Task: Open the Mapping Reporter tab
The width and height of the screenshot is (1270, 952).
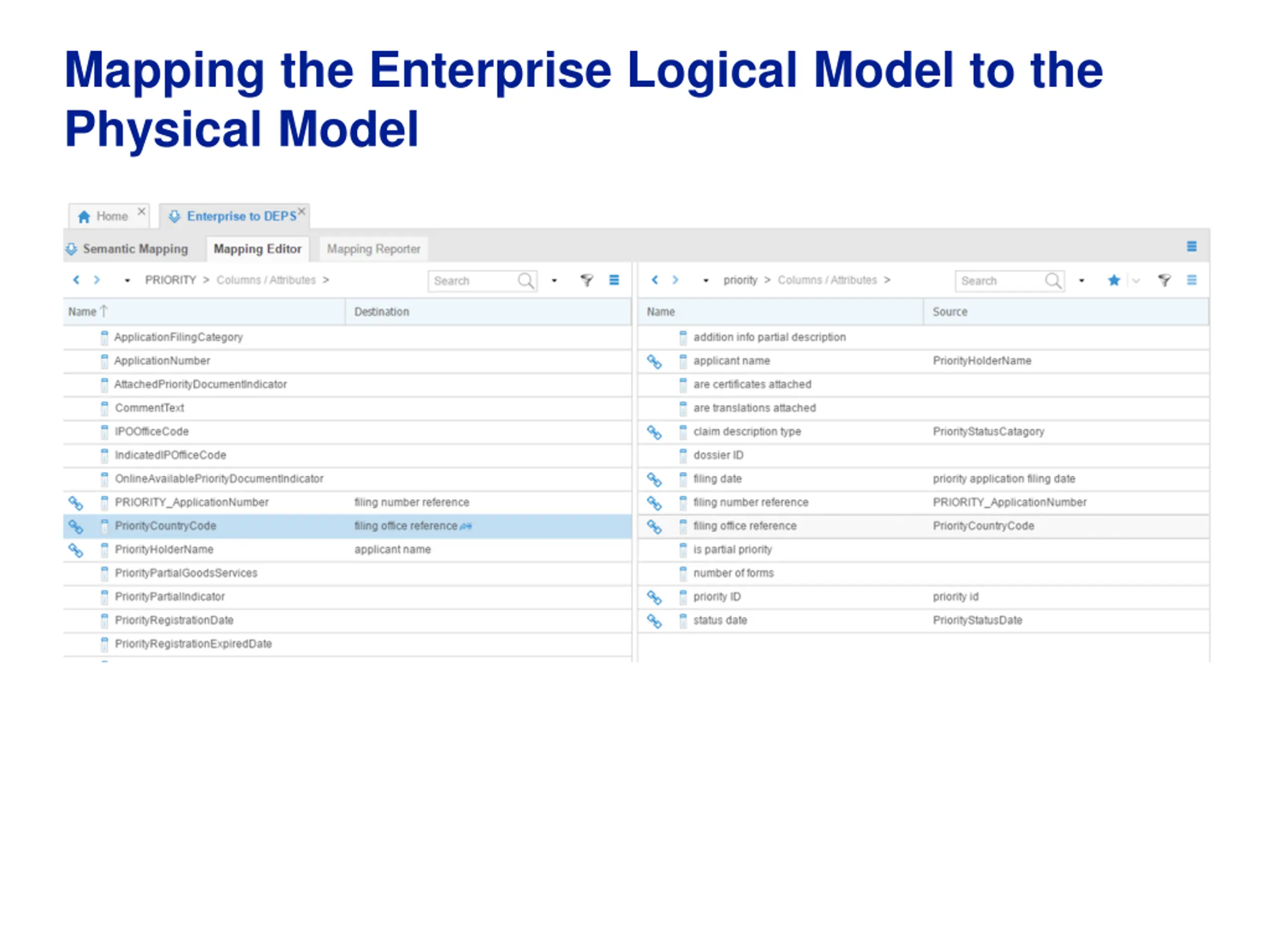Action: coord(373,249)
